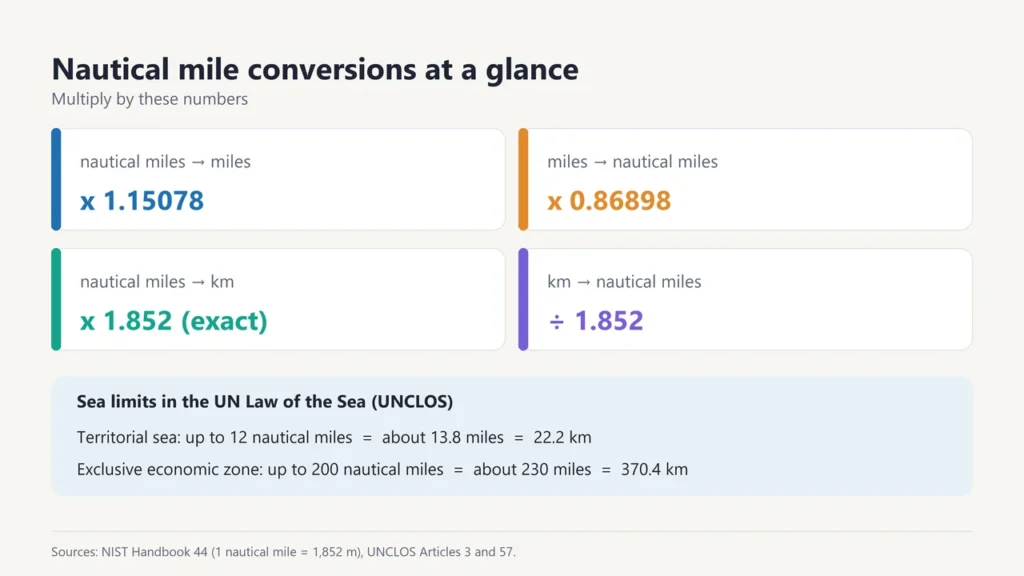Click the title 'Nautical mile conversions at a glance'
Screen dimensions: 1024x576
315,69
